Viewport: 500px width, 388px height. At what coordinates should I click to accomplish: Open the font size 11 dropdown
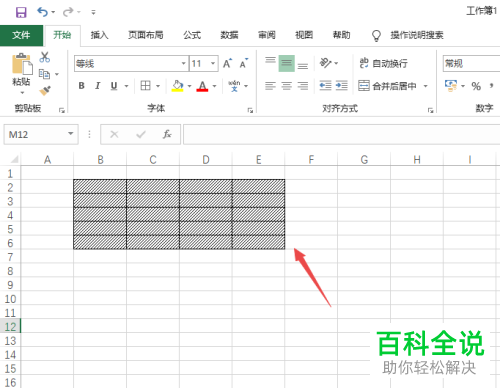[213, 63]
